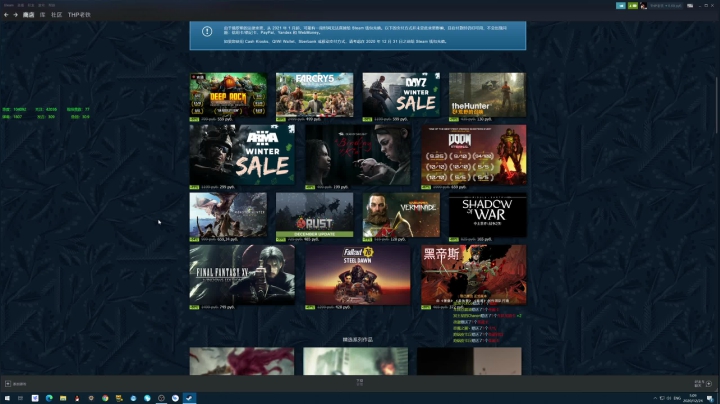Screen dimensions: 720x404
Task: Open the Windows Start menu
Action: click(7, 398)
